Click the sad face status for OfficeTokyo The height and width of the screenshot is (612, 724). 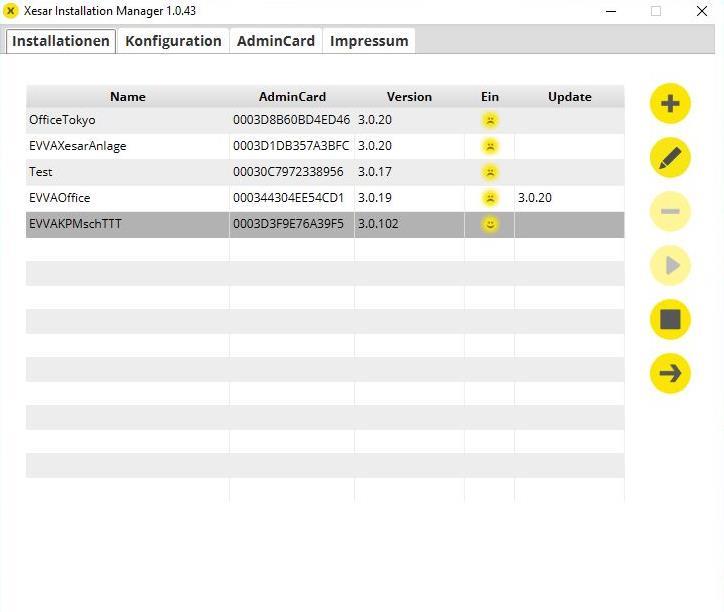pyautogui.click(x=490, y=120)
